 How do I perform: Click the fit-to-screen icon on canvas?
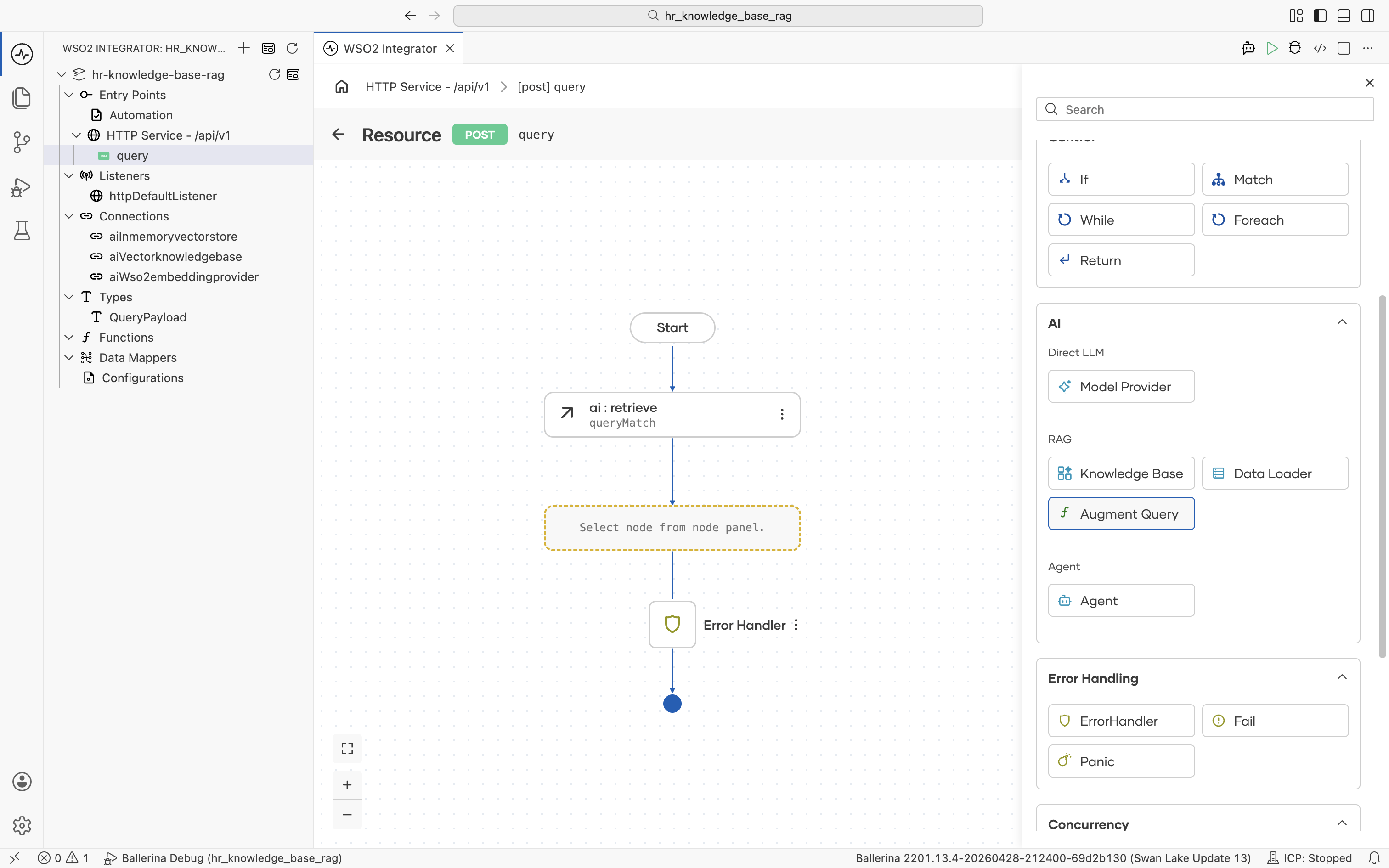point(347,749)
